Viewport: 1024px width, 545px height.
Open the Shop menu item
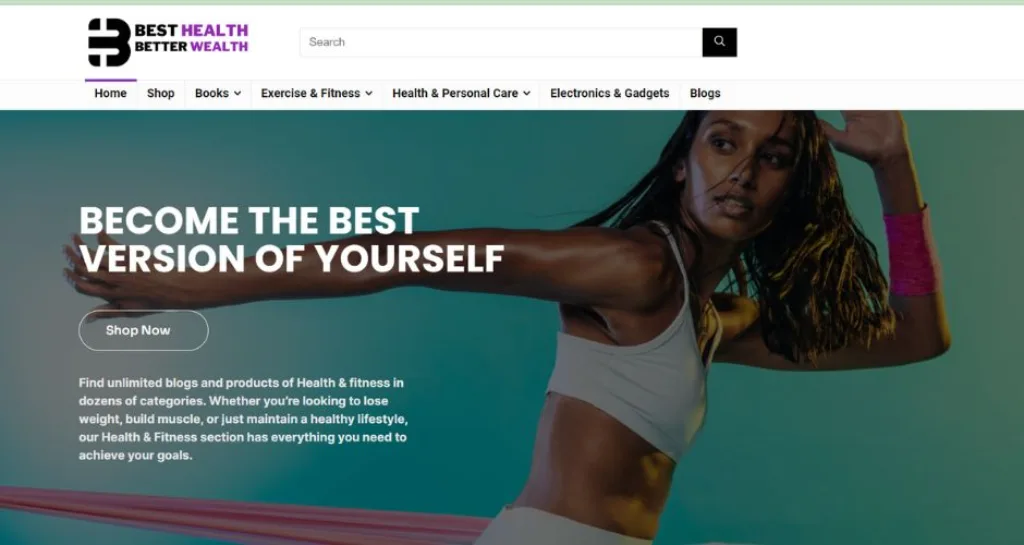pos(161,93)
